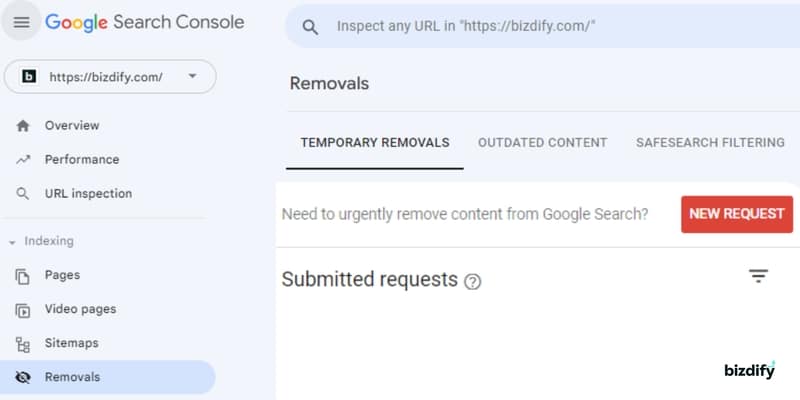Click the Performance trend icon
This screenshot has width=800, height=400.
(x=23, y=160)
